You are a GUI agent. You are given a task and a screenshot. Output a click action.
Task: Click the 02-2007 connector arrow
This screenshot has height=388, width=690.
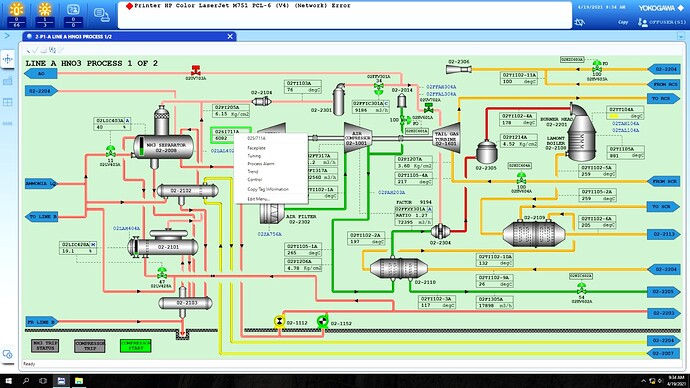click(x=664, y=353)
